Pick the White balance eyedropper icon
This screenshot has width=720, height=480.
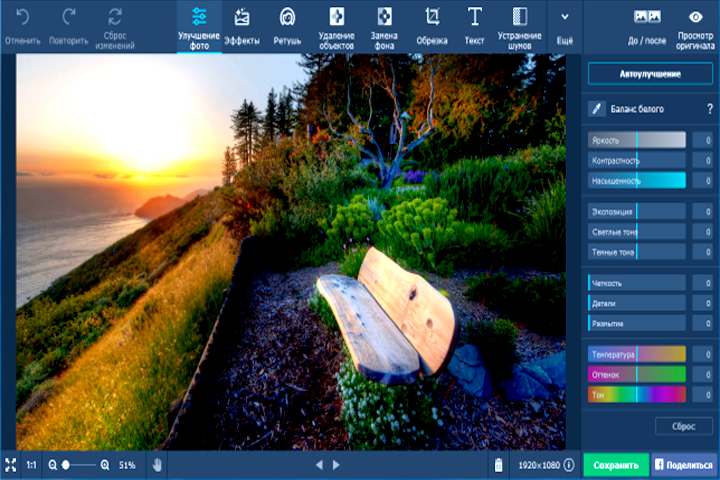tap(597, 108)
